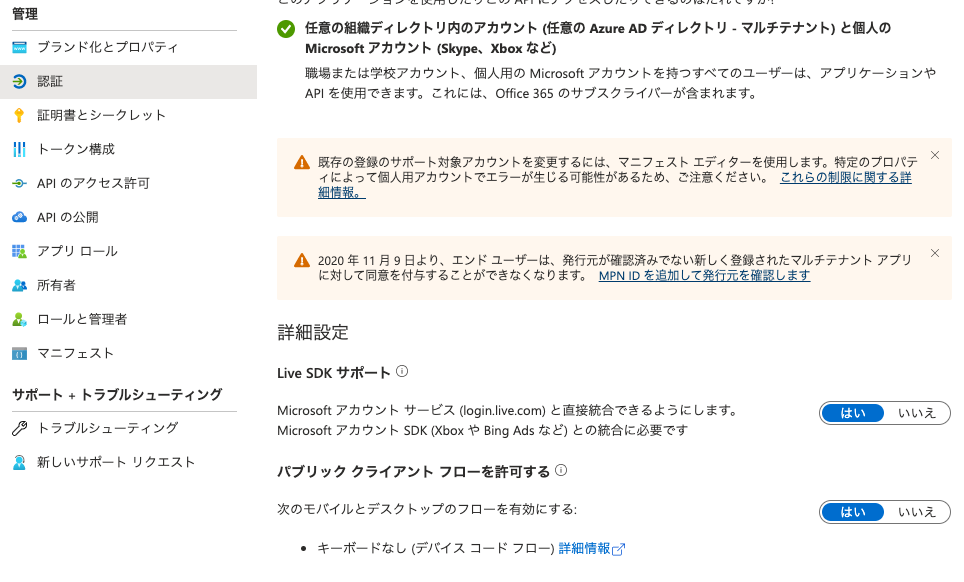Screen dimensions: 964x582
Task: Click the アプリ ロール grid icon
Action: (22, 251)
